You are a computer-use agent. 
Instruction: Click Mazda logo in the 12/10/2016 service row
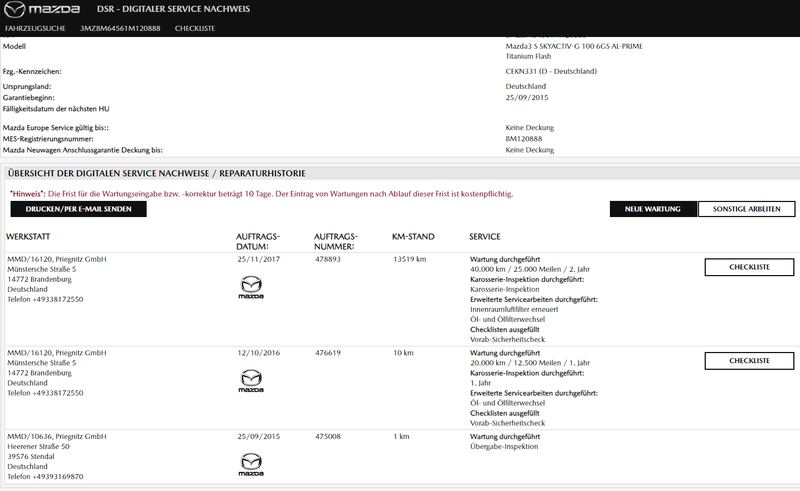pyautogui.click(x=251, y=381)
